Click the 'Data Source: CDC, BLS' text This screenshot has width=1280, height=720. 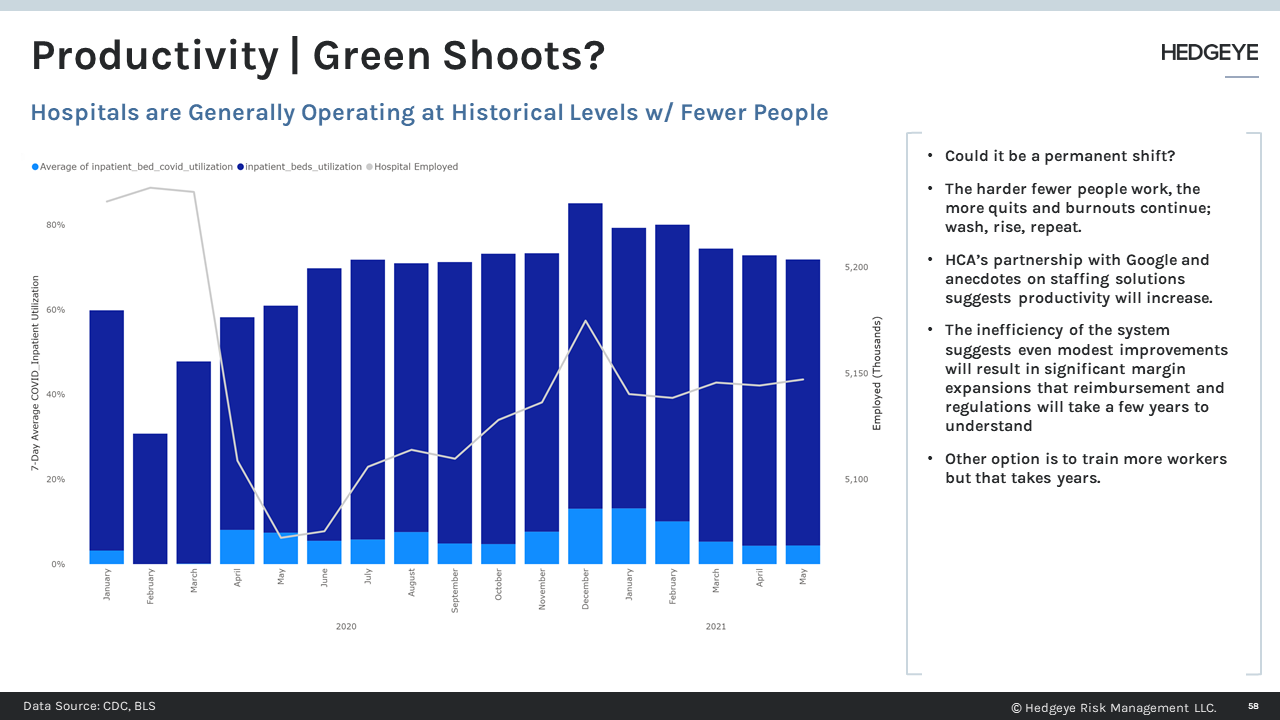(90, 706)
